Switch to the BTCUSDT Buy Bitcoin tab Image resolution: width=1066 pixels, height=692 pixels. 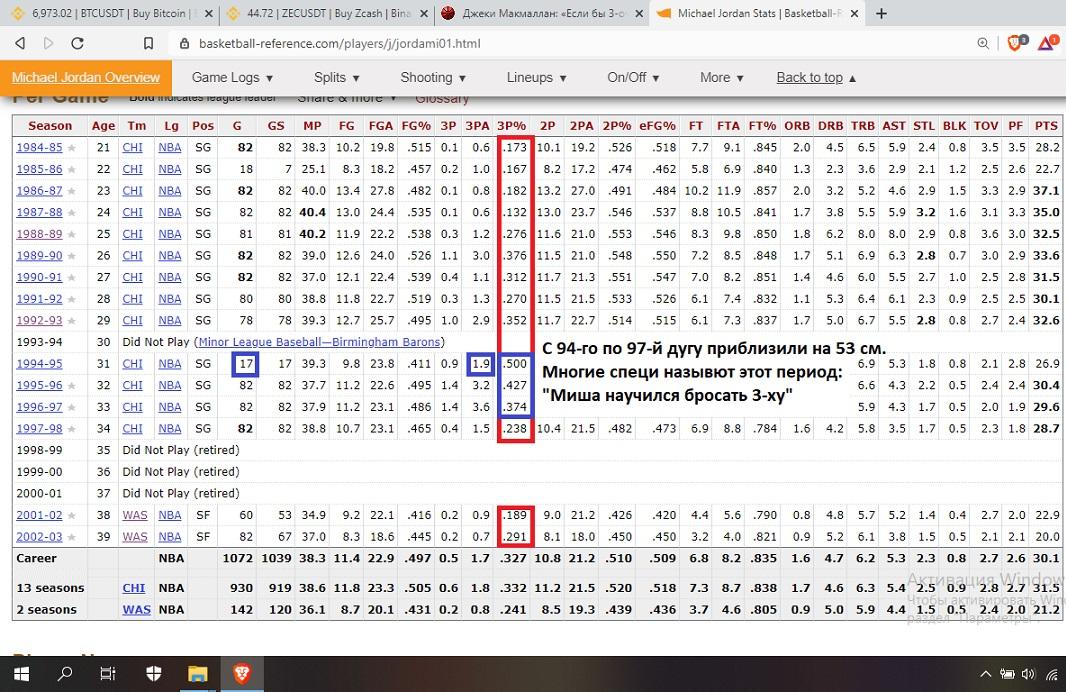[109, 14]
